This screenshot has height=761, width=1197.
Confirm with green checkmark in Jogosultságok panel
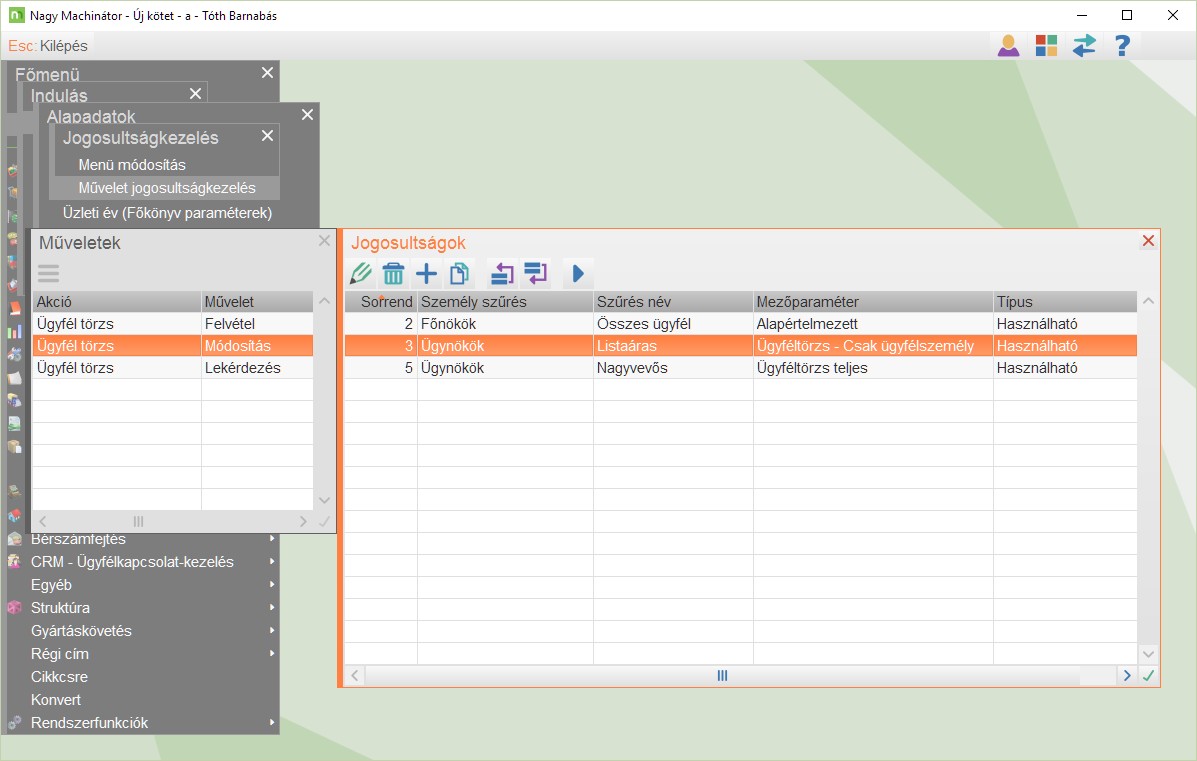click(x=1148, y=676)
